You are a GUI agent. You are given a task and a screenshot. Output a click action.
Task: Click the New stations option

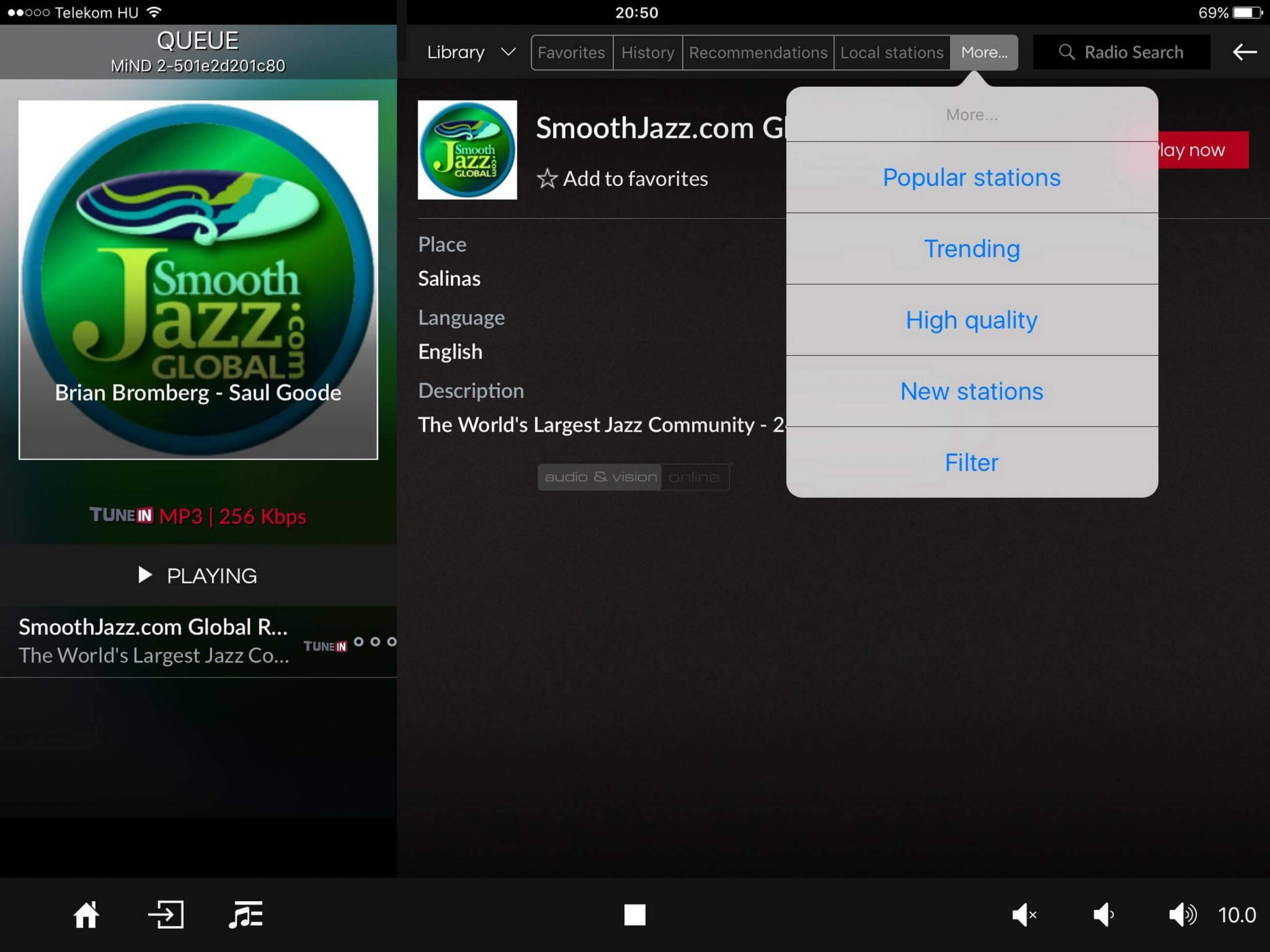pos(971,391)
